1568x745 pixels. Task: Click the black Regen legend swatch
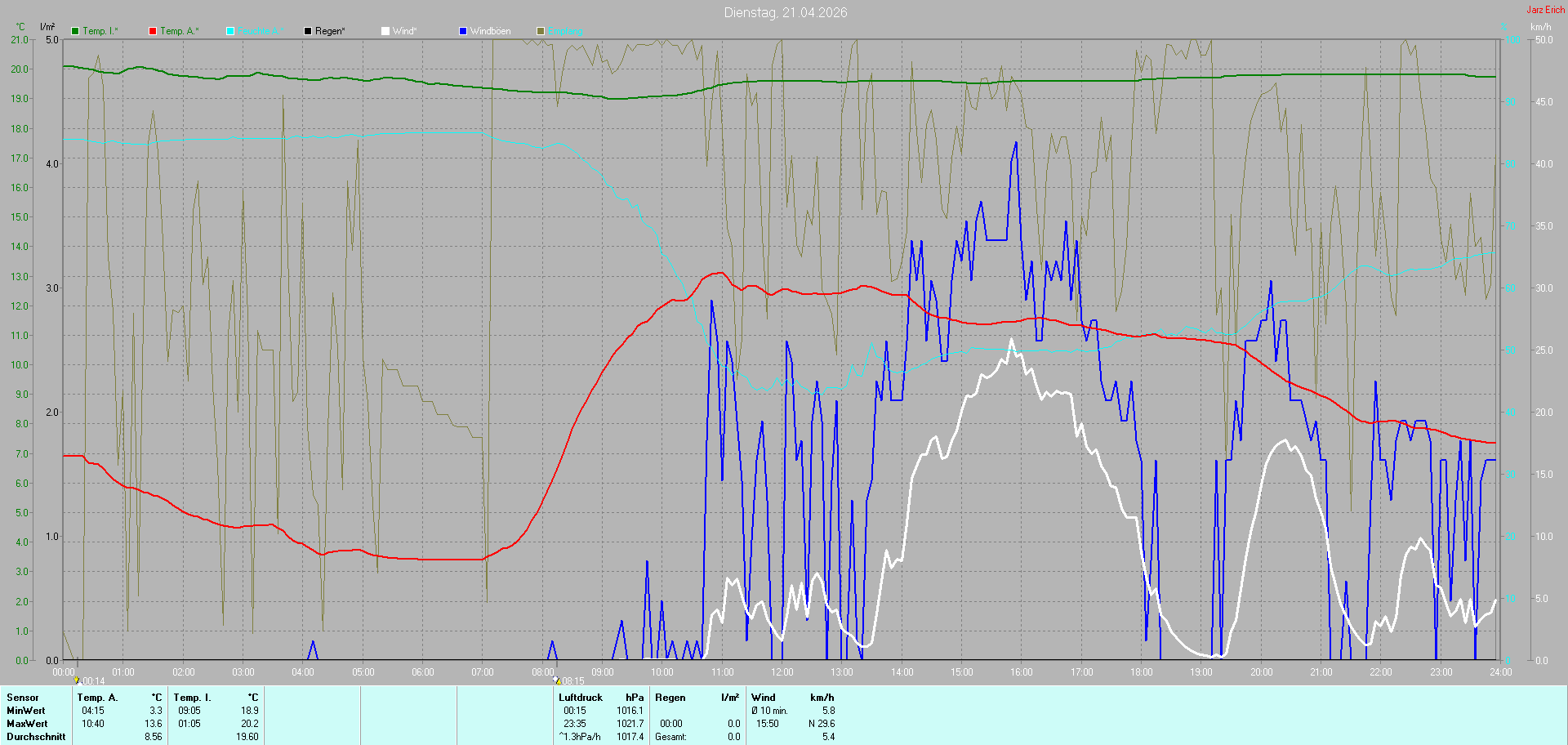308,31
